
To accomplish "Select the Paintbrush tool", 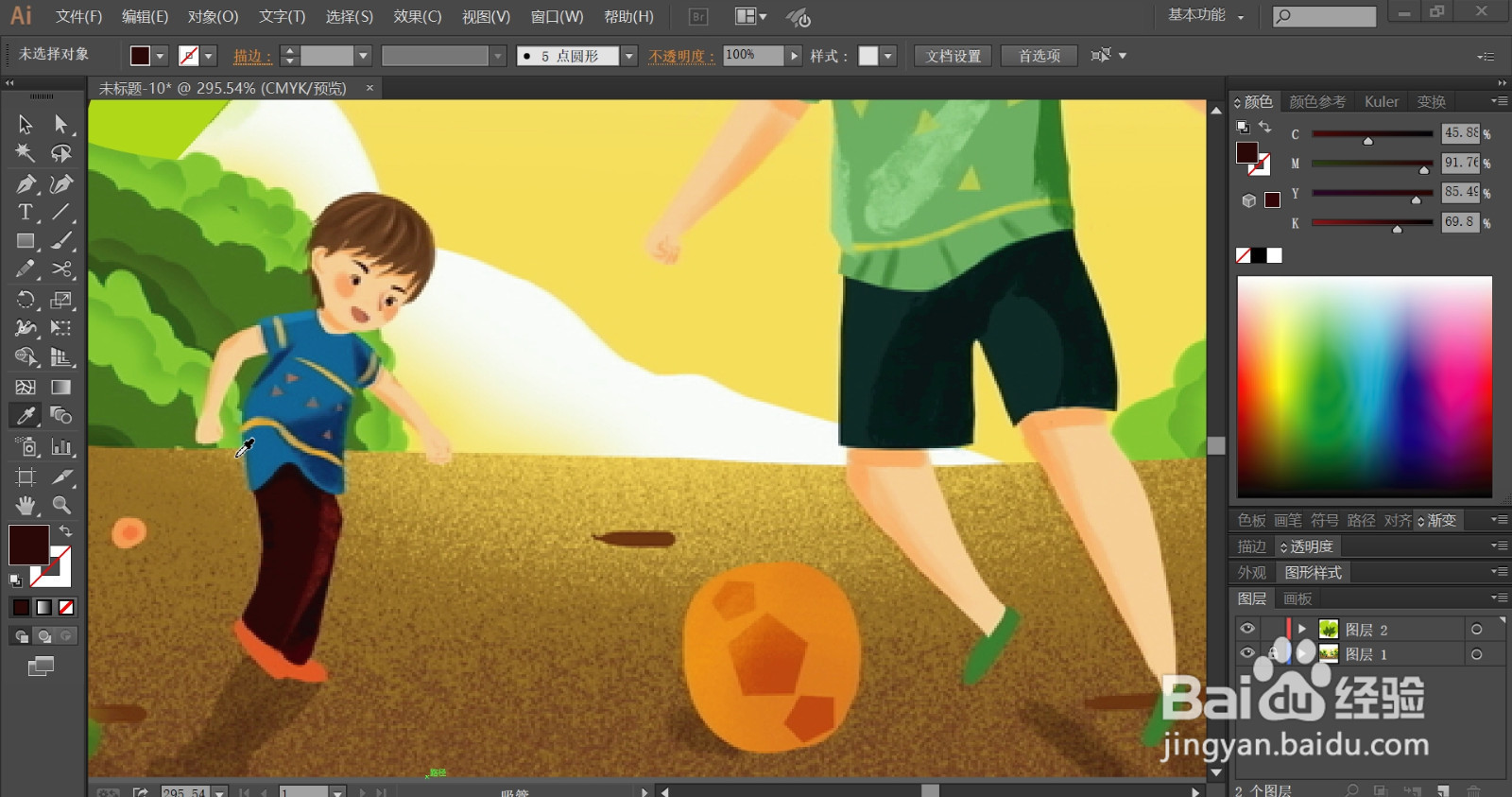I will coord(61,241).
